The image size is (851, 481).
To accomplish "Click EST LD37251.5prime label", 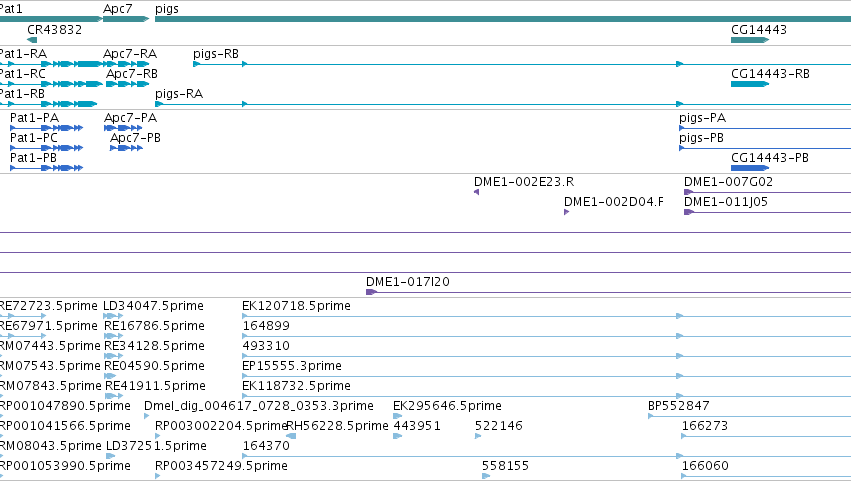I will [x=156, y=446].
